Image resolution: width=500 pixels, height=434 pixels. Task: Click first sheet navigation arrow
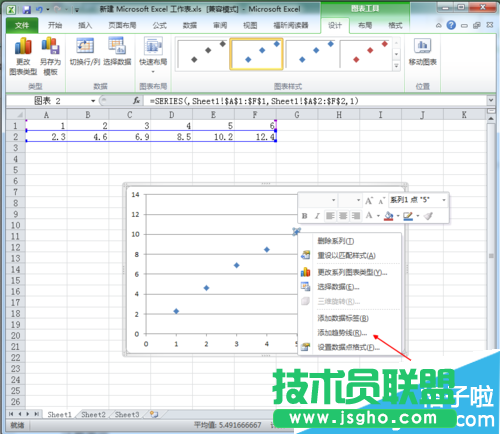tap(11, 414)
